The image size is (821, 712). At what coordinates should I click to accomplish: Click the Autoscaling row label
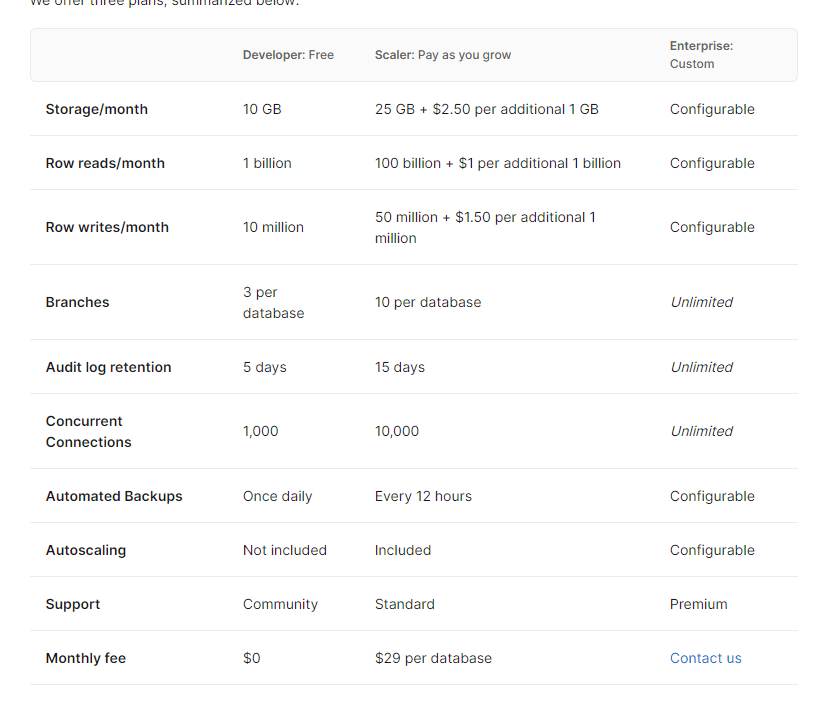(x=86, y=550)
